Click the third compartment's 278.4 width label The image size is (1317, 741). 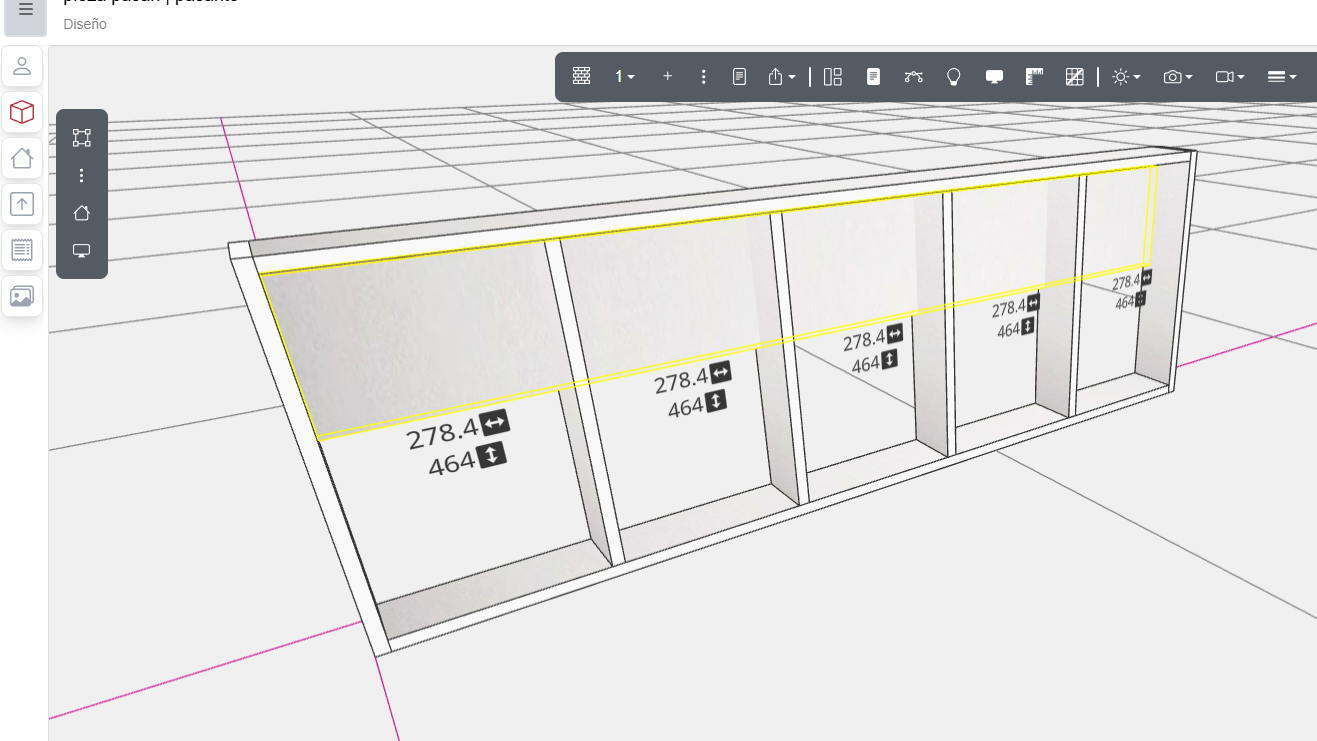coord(872,338)
